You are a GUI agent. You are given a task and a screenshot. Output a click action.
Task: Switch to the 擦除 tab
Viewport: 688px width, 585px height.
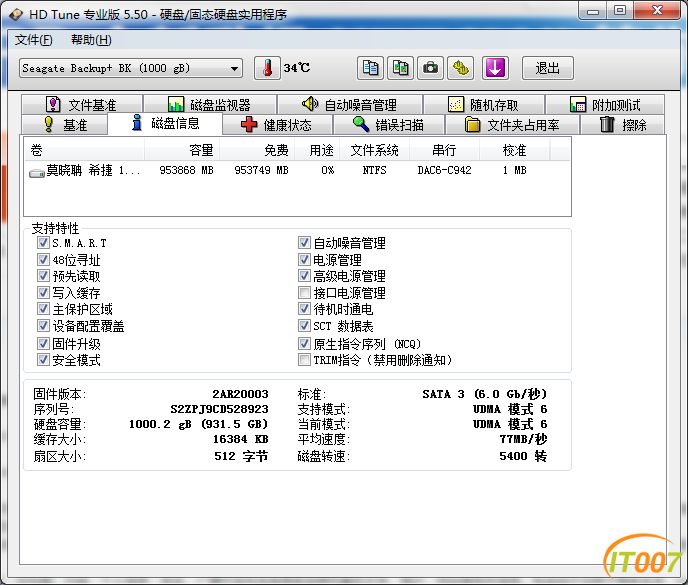pos(623,125)
